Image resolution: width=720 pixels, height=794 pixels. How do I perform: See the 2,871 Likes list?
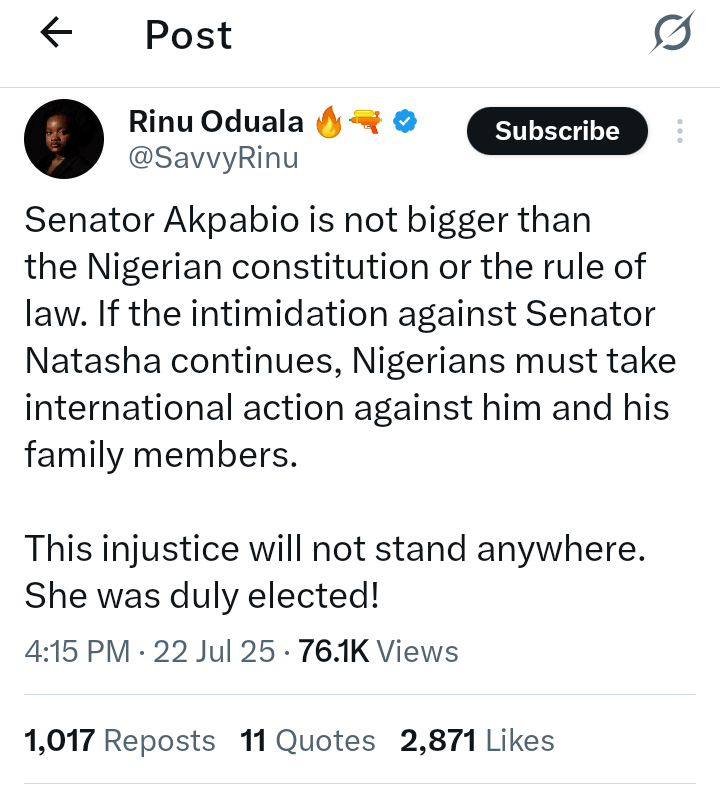(477, 741)
